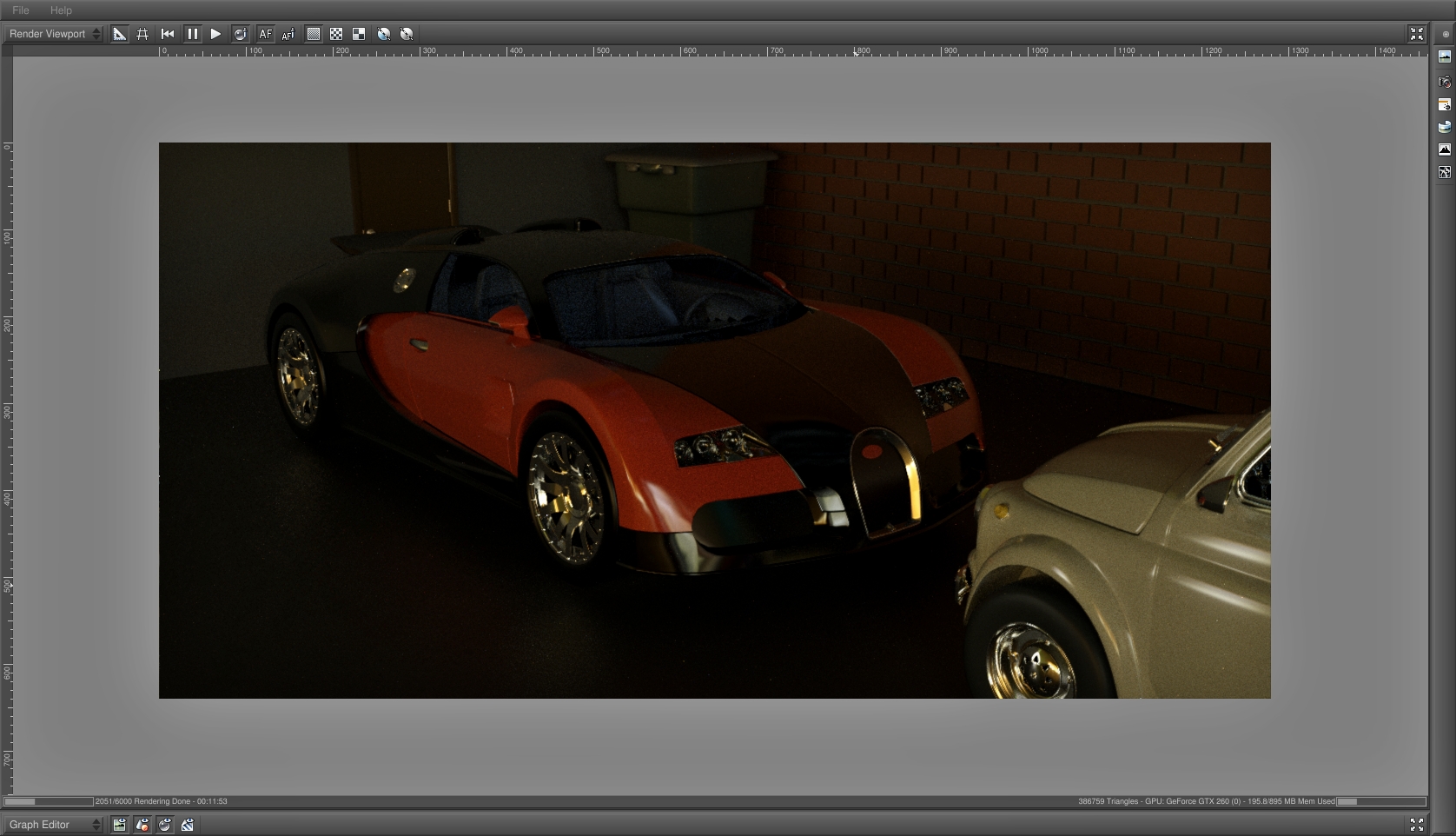
Task: Open the camera settings icon in sidebar
Action: point(1445,82)
